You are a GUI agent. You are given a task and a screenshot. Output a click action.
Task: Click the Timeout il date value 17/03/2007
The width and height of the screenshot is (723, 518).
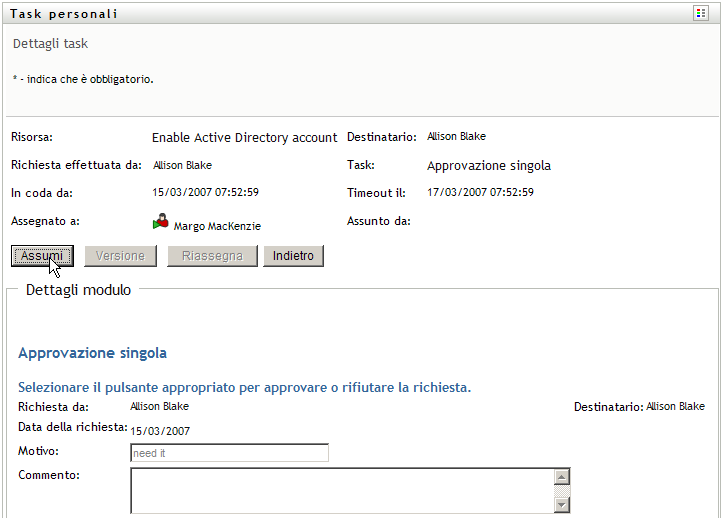480,192
